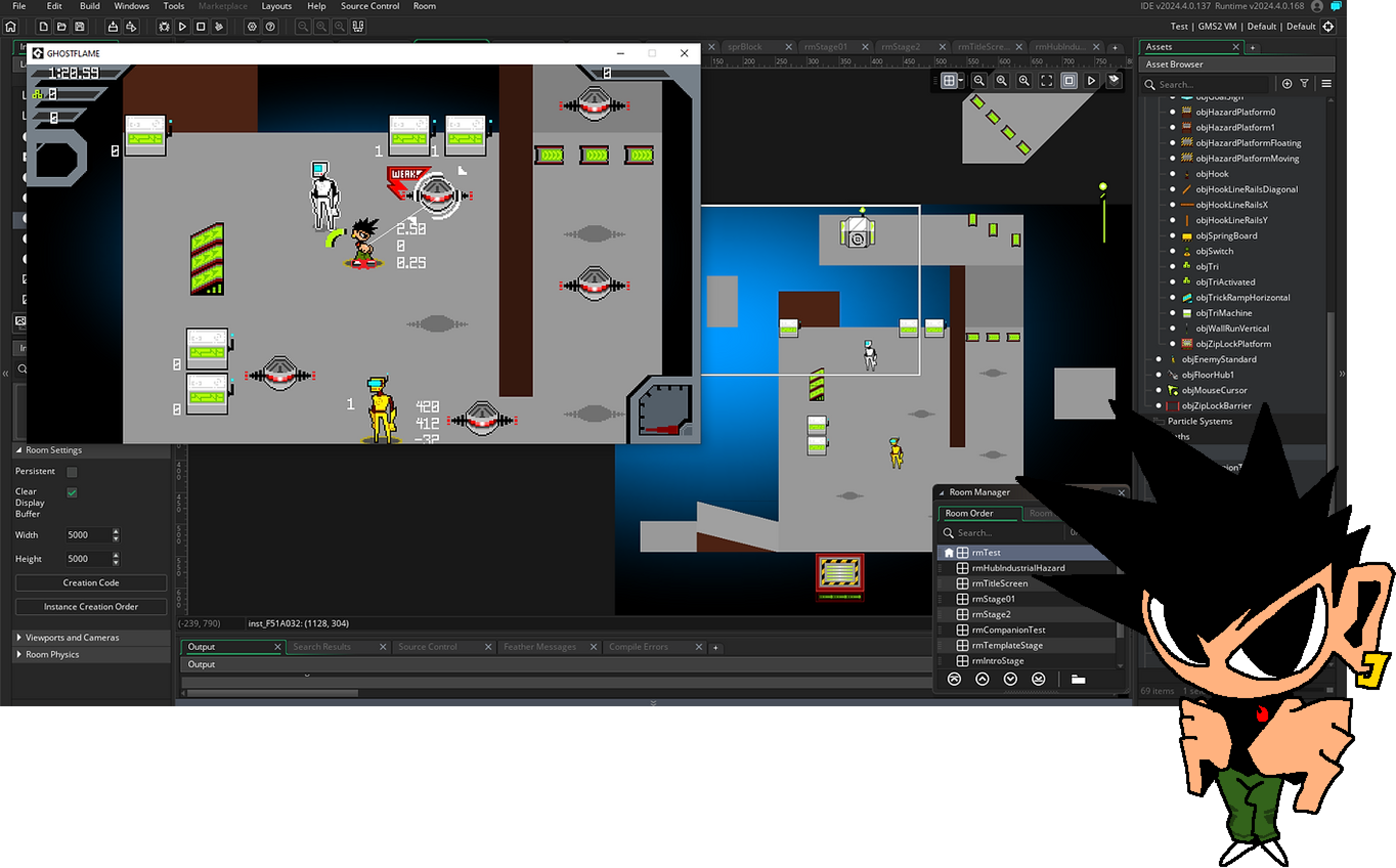Uncheck Clear Display Buffer
Viewport: 1396px width, 868px height.
click(72, 492)
